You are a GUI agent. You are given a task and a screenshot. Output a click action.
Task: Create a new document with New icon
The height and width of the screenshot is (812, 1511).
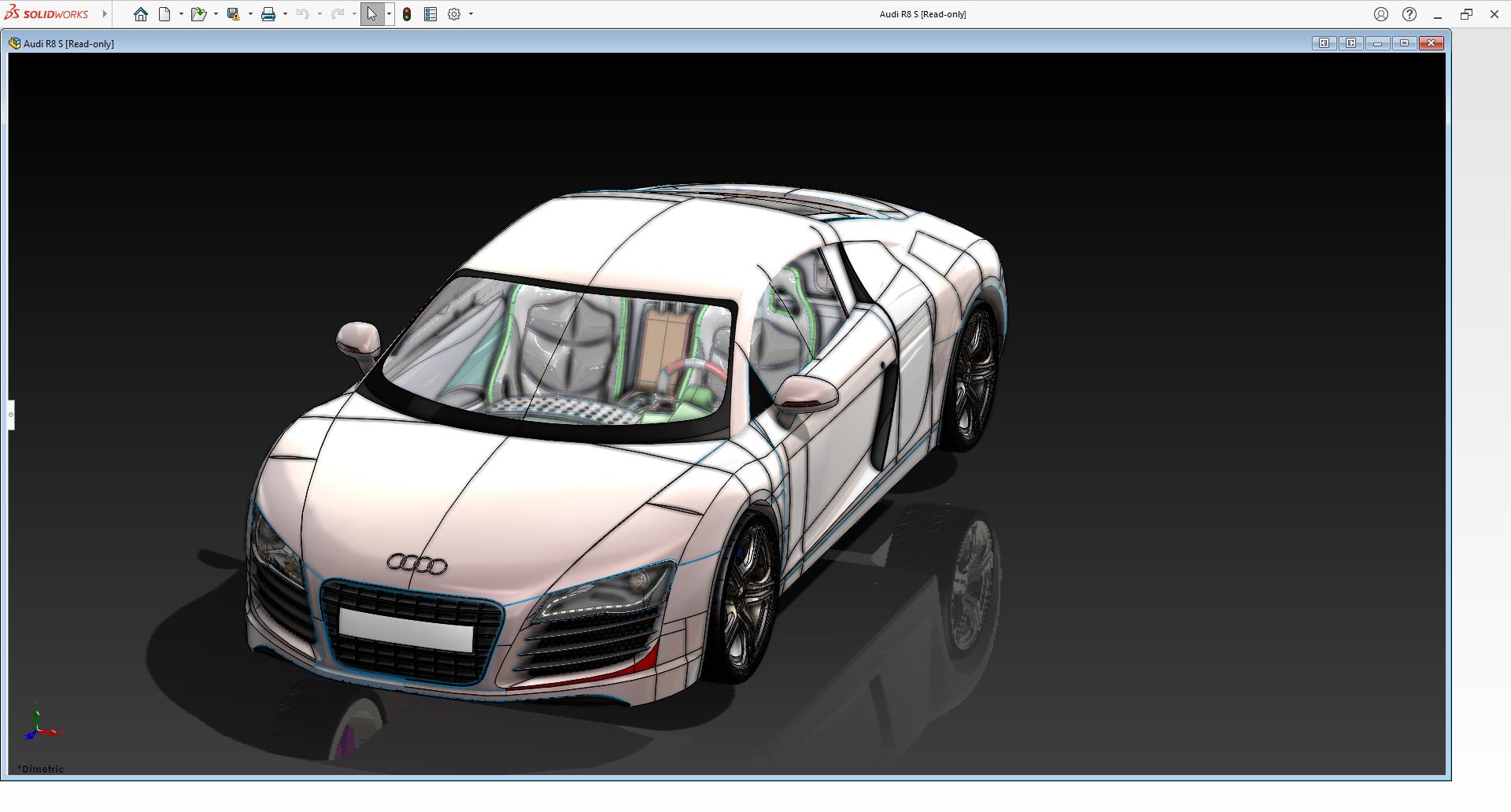164,14
